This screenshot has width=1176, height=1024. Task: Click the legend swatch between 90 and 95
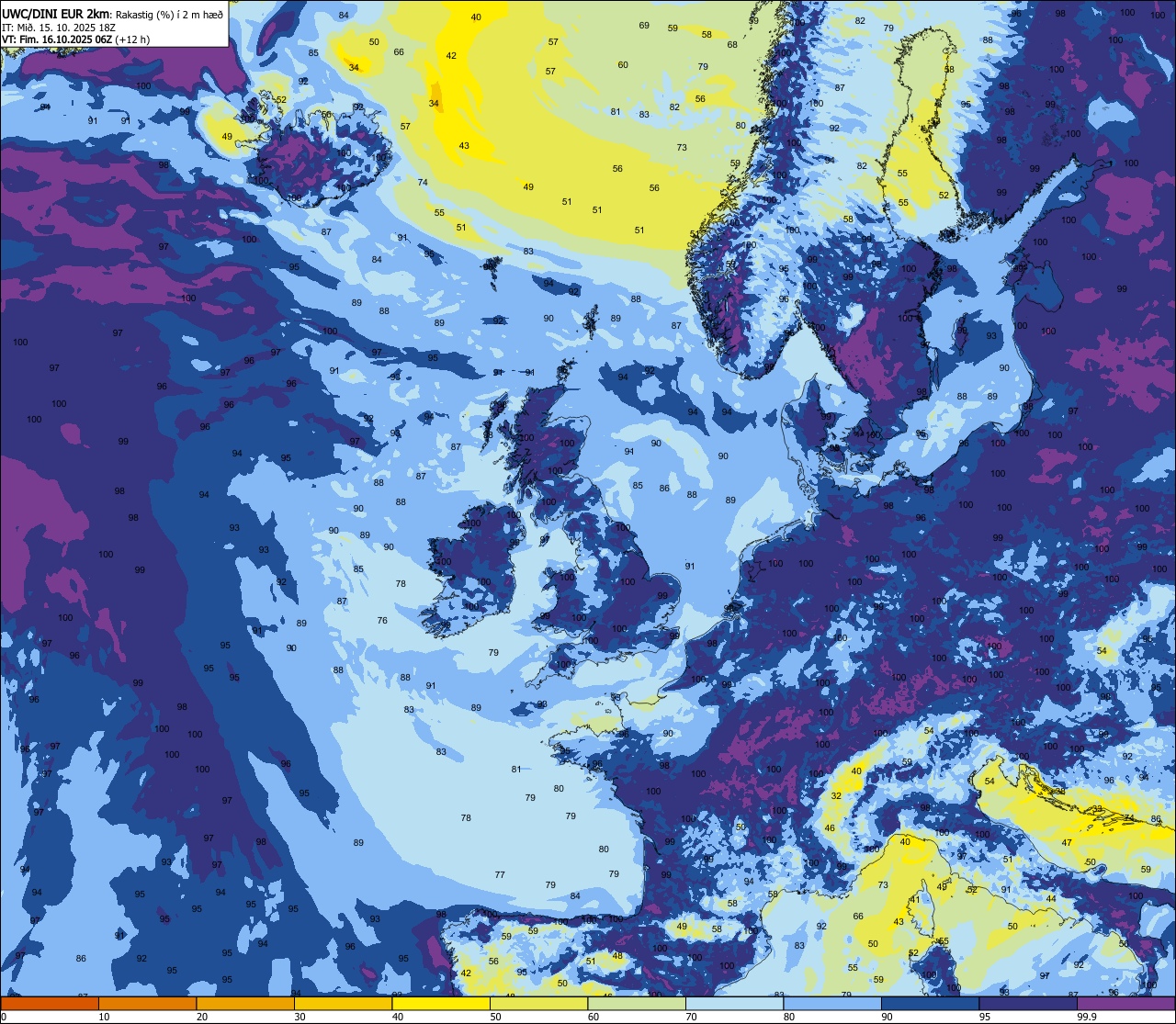point(930,1003)
